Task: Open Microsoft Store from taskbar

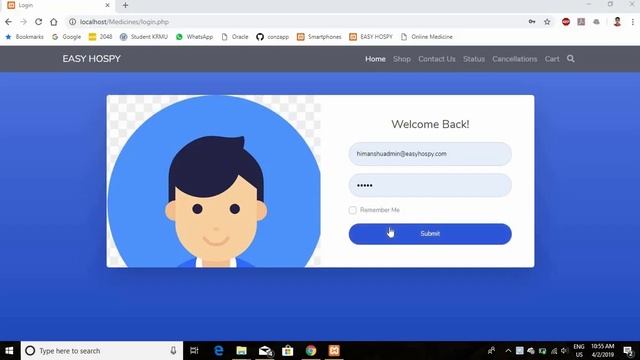Action: 288,351
